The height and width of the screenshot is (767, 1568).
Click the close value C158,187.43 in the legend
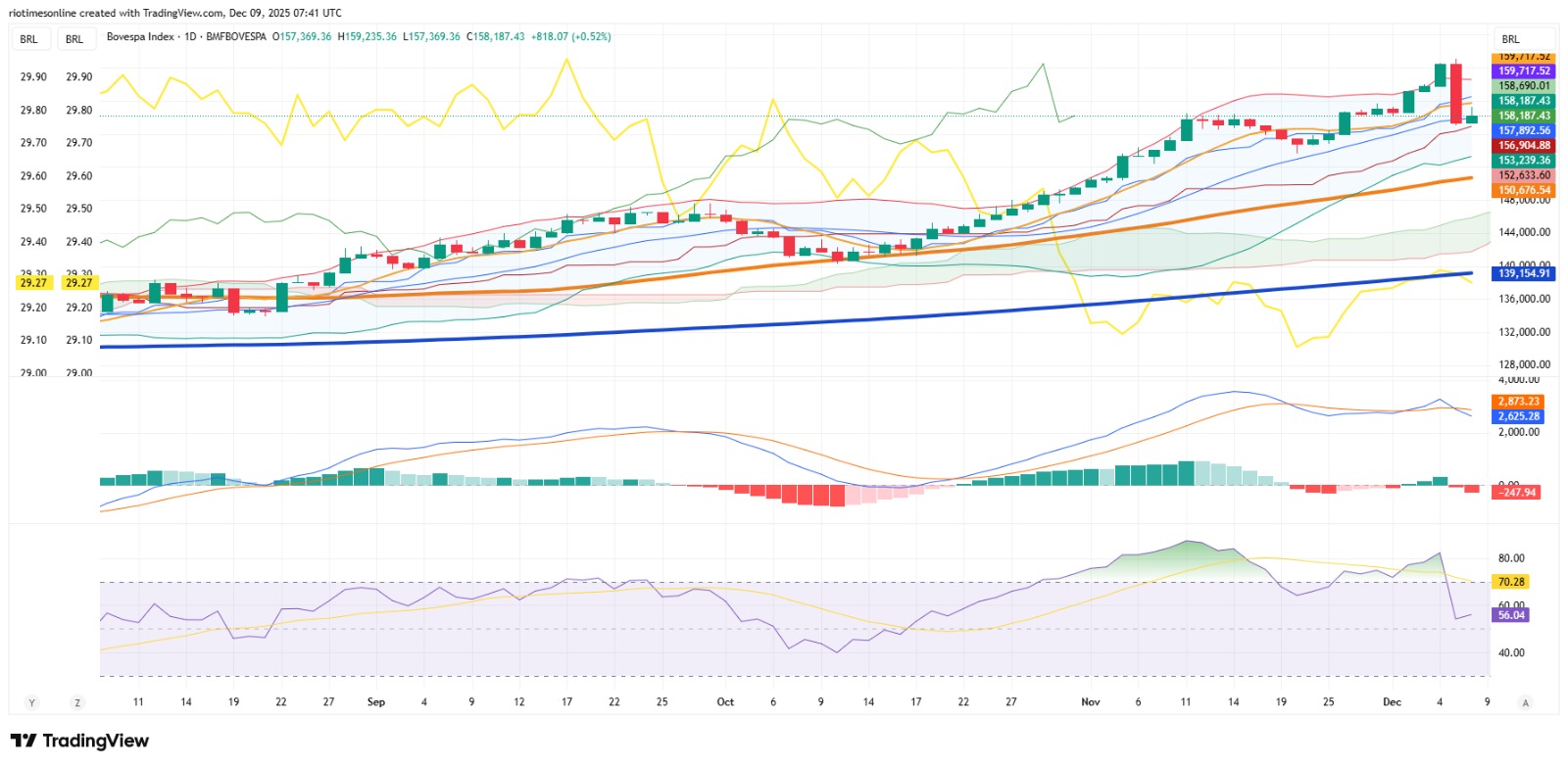pyautogui.click(x=495, y=36)
